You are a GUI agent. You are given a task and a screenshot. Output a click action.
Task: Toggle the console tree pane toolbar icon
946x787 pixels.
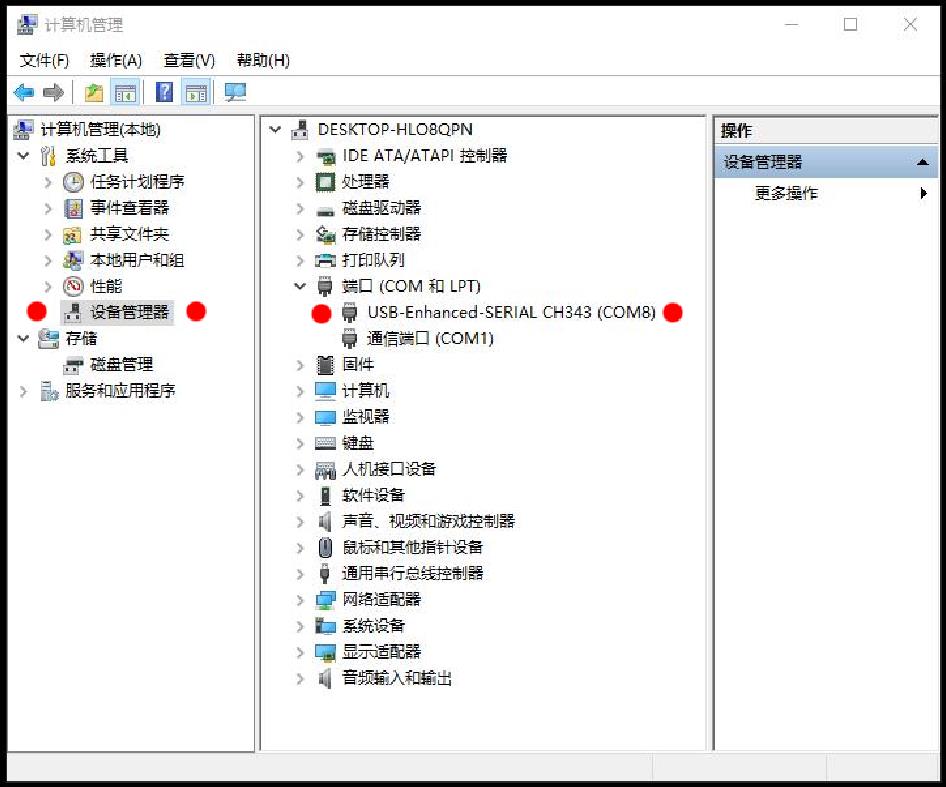coord(125,92)
